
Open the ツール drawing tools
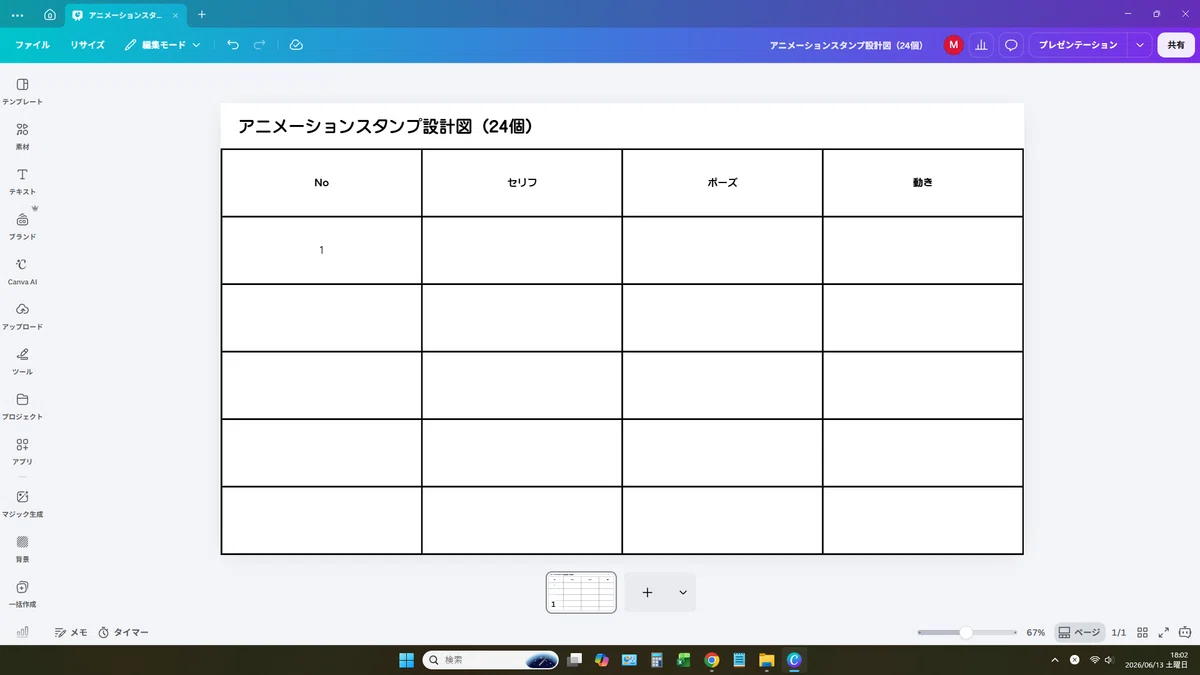22,361
